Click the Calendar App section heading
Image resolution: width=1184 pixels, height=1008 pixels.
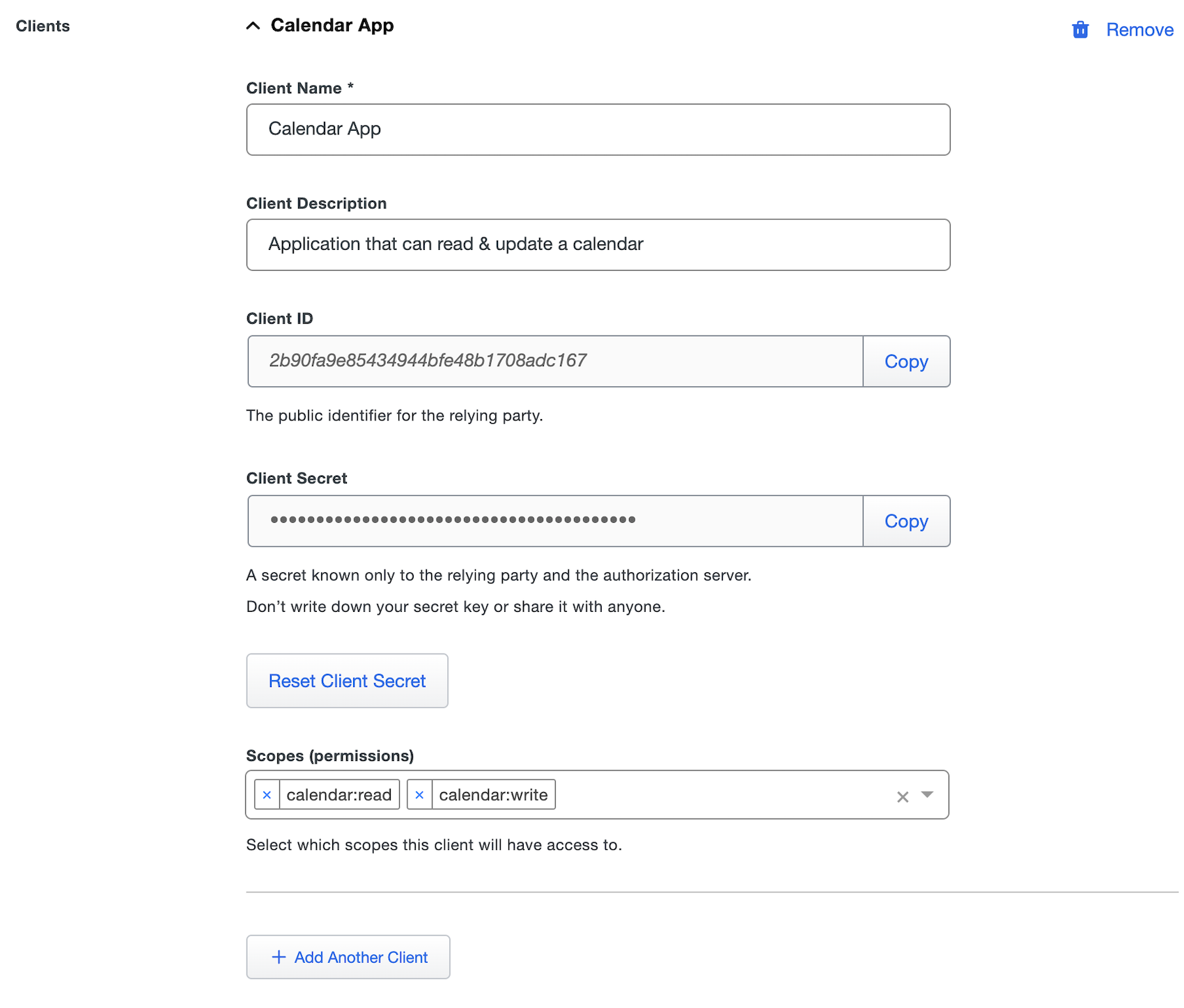coord(332,25)
